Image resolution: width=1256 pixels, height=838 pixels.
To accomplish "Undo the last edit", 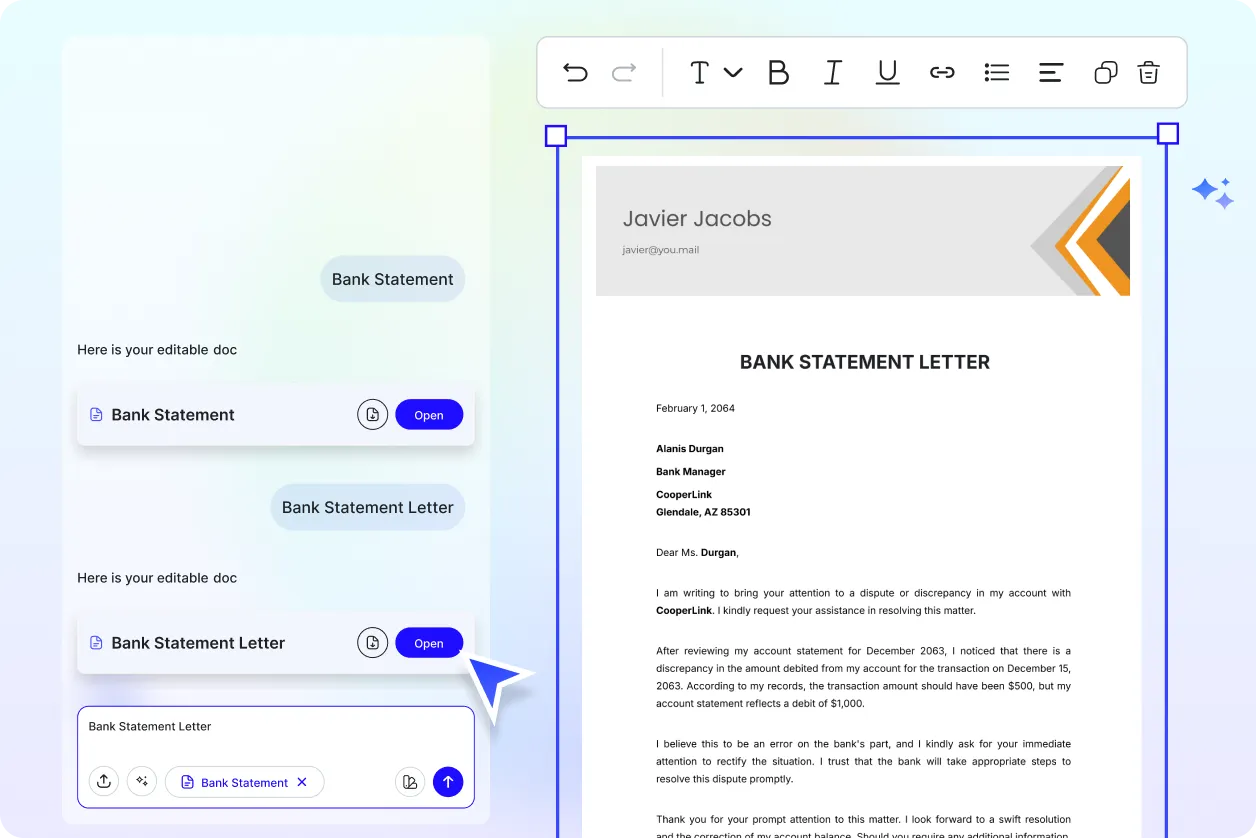I will pos(575,72).
